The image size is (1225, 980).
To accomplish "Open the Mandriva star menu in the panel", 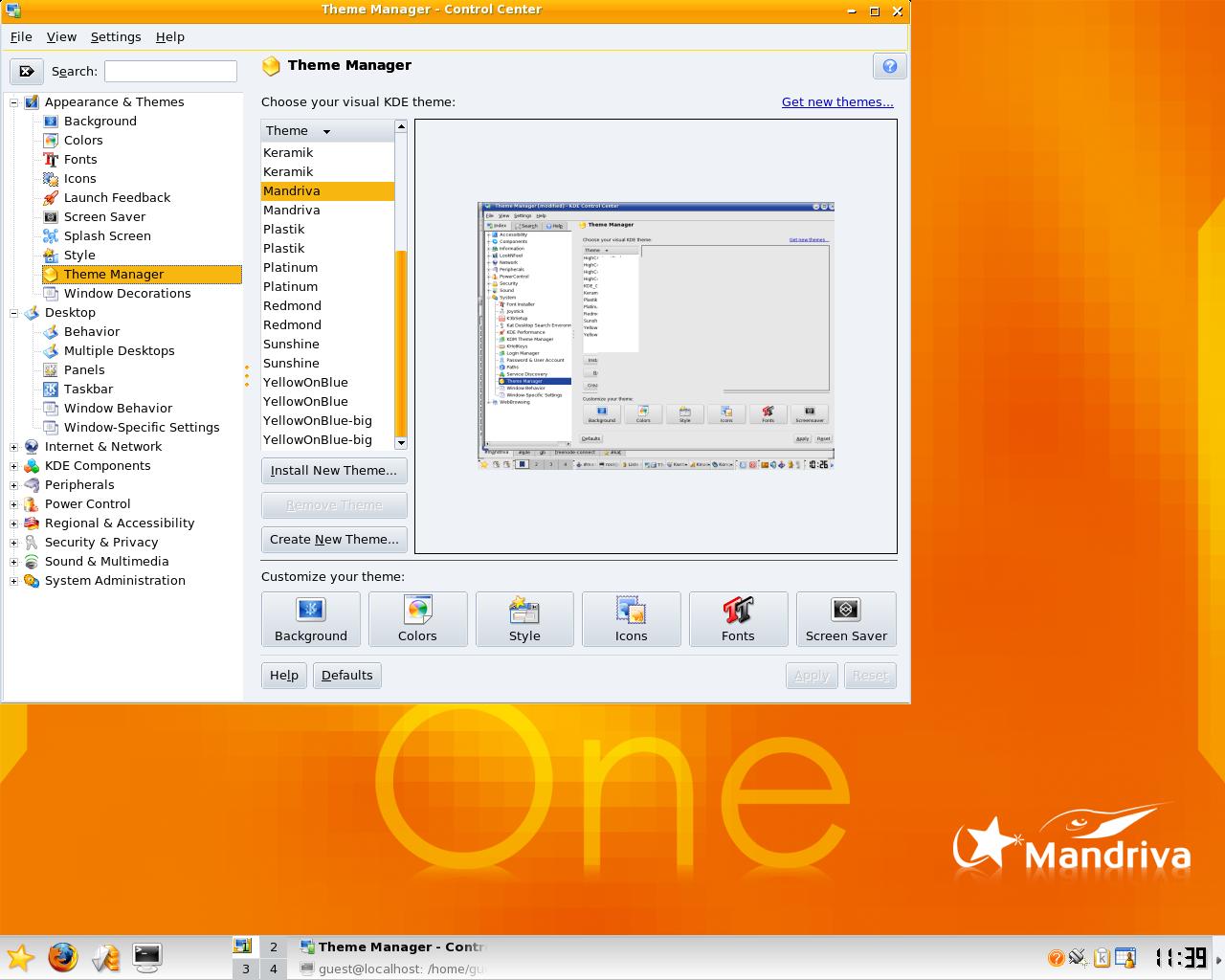I will tap(20, 957).
